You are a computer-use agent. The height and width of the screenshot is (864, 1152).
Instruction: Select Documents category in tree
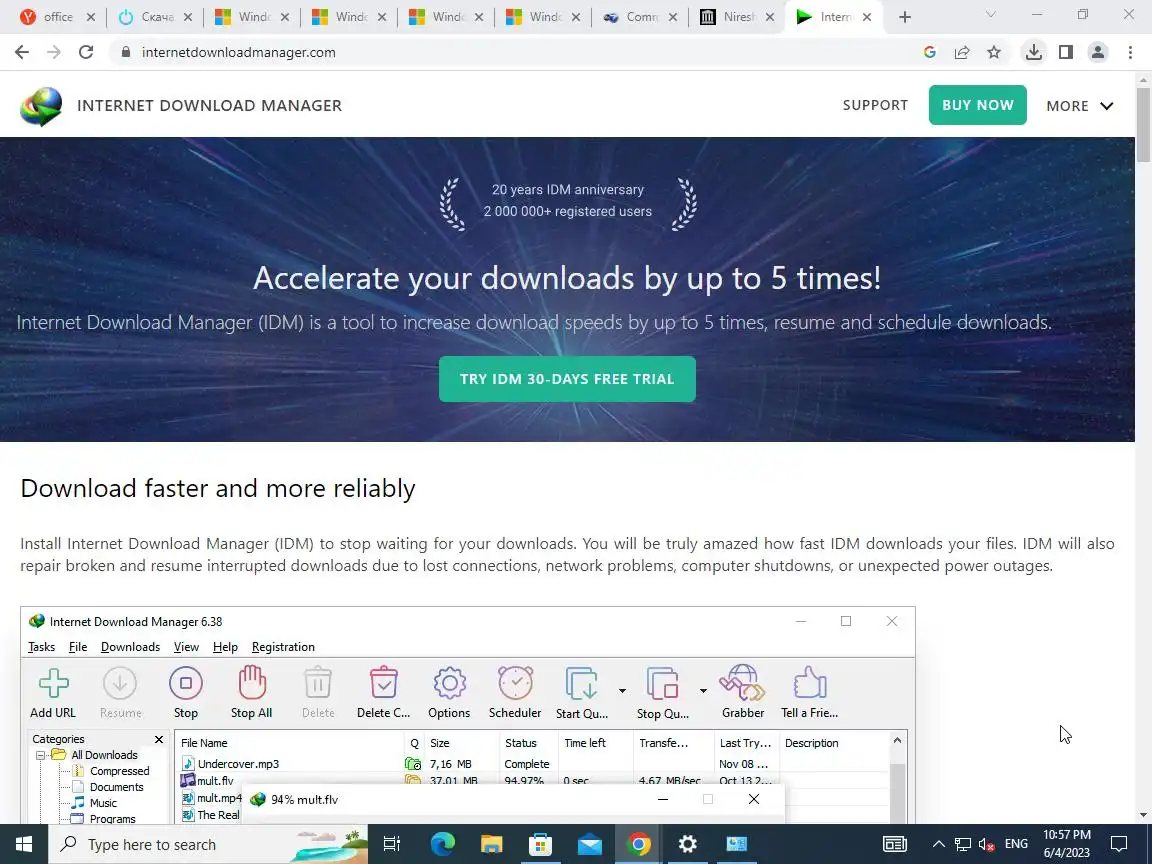(116, 788)
